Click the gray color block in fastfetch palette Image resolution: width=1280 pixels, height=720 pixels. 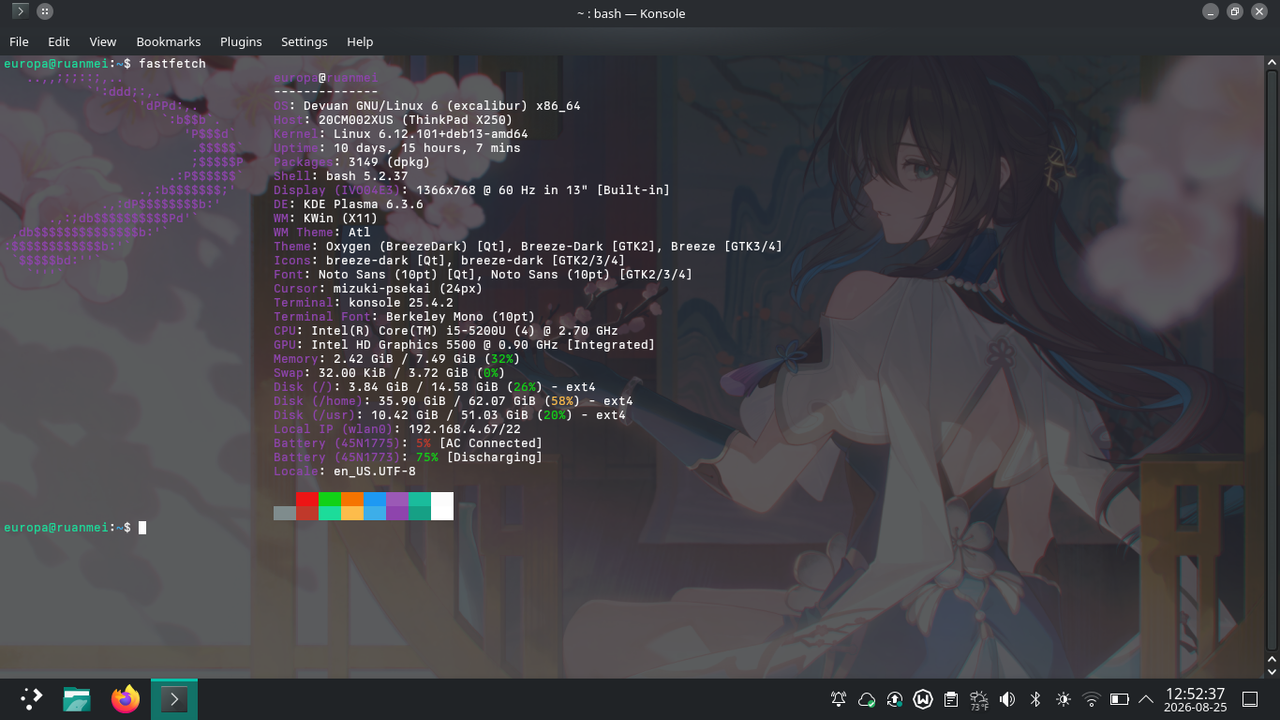coord(284,513)
